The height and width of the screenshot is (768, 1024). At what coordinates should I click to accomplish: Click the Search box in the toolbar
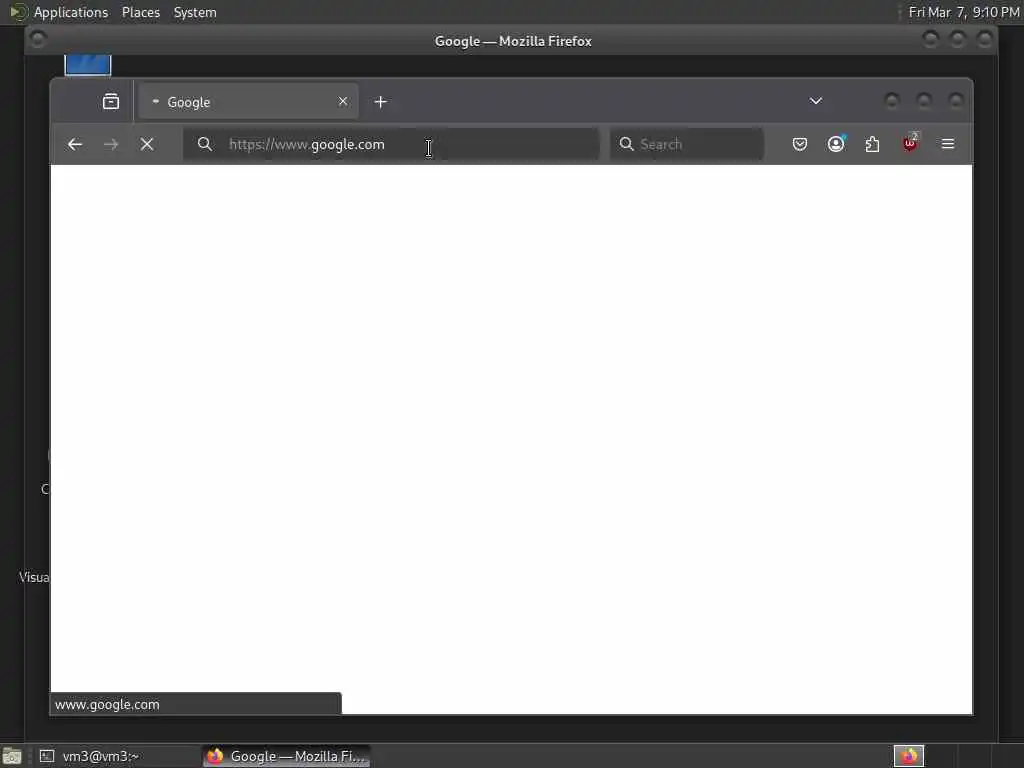[x=686, y=144]
